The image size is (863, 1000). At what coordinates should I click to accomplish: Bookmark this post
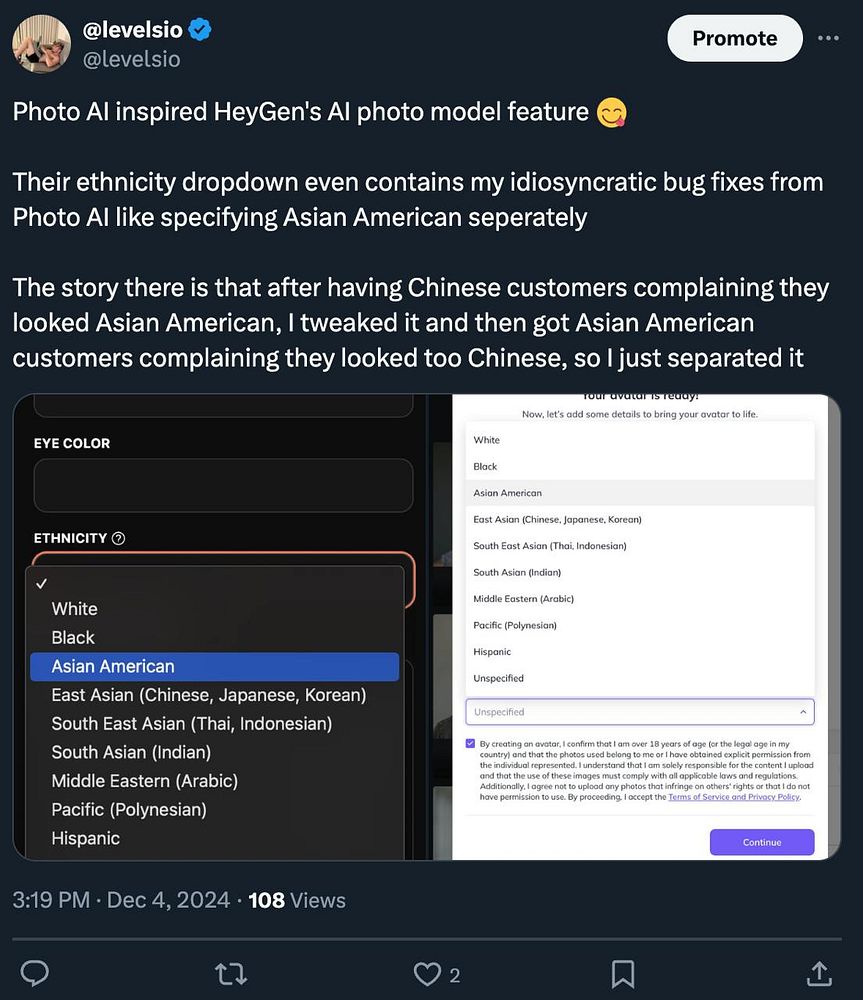pos(623,974)
